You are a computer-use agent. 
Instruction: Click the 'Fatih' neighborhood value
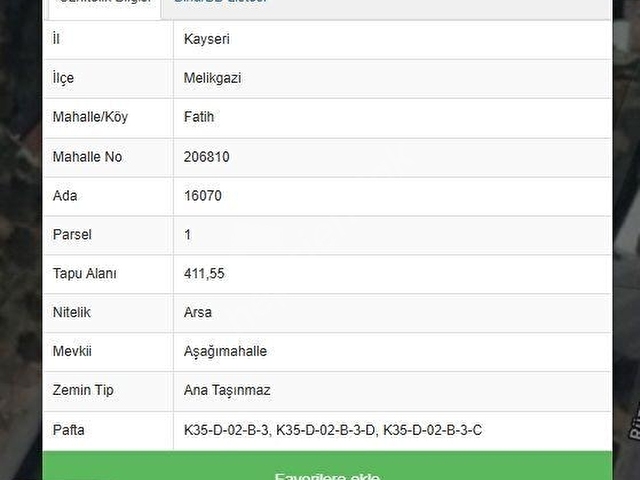coord(199,117)
